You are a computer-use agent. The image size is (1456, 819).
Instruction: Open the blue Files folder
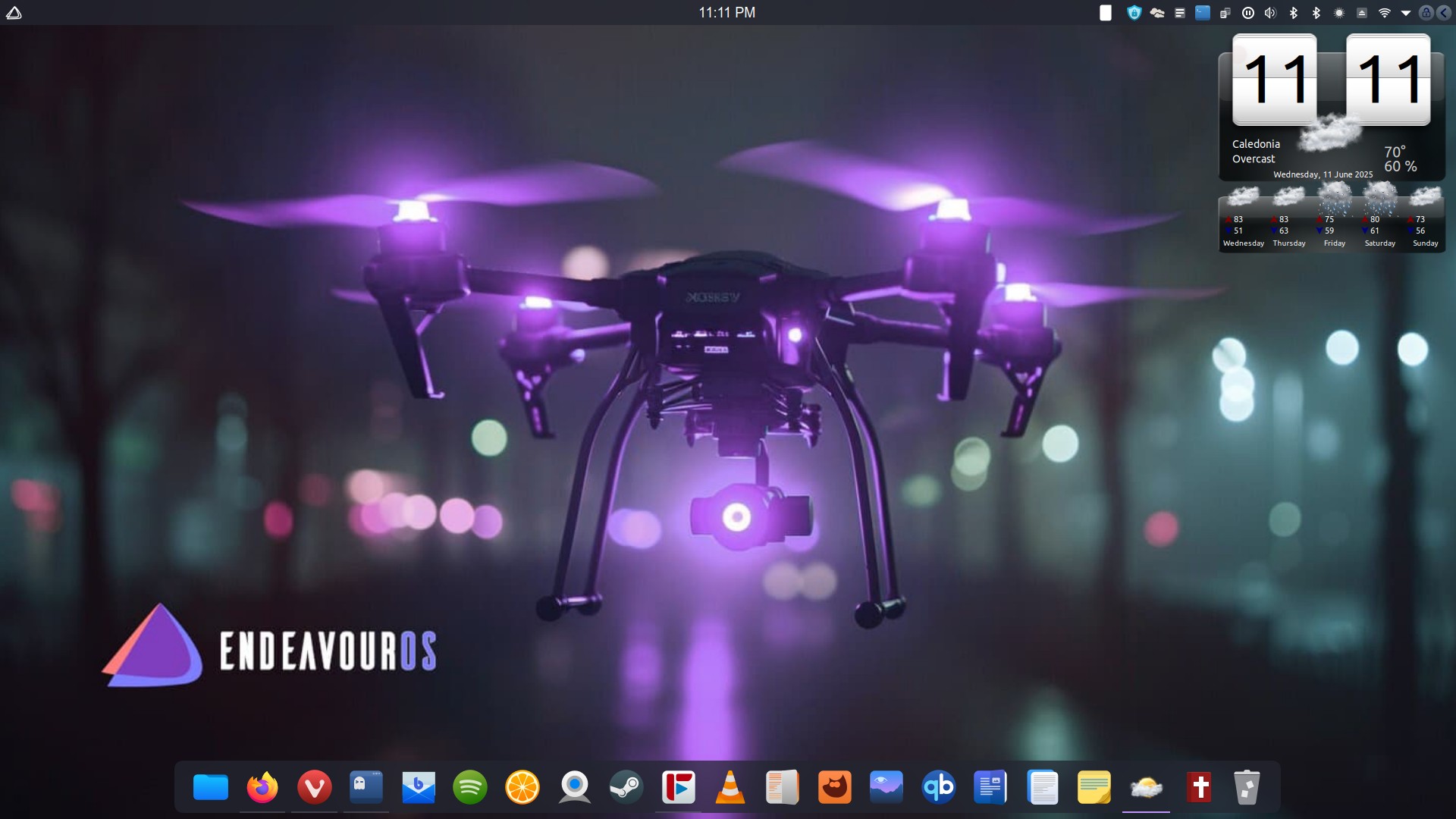tap(211, 787)
